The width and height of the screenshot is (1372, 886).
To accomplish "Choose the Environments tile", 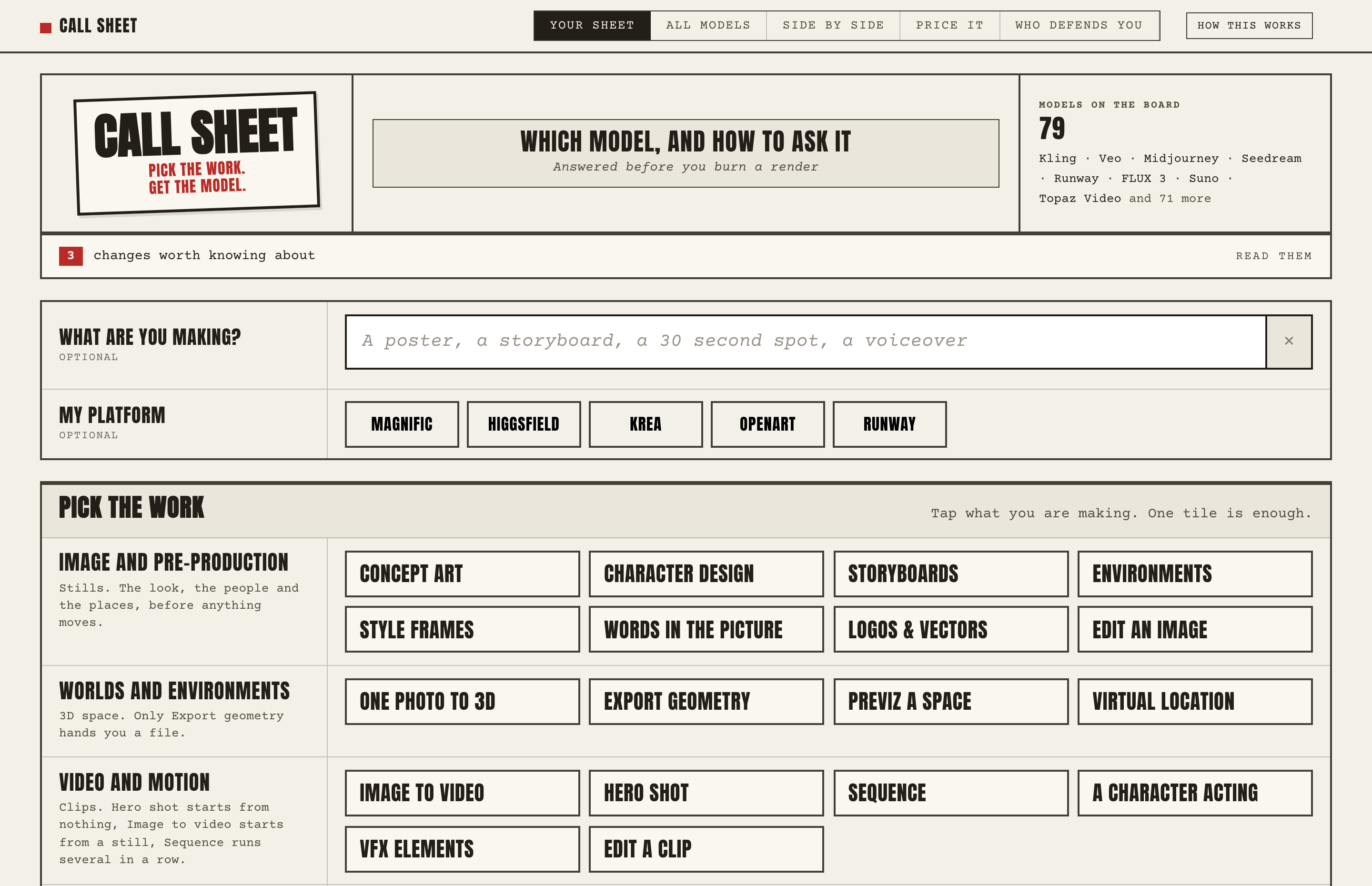I will tap(1194, 574).
